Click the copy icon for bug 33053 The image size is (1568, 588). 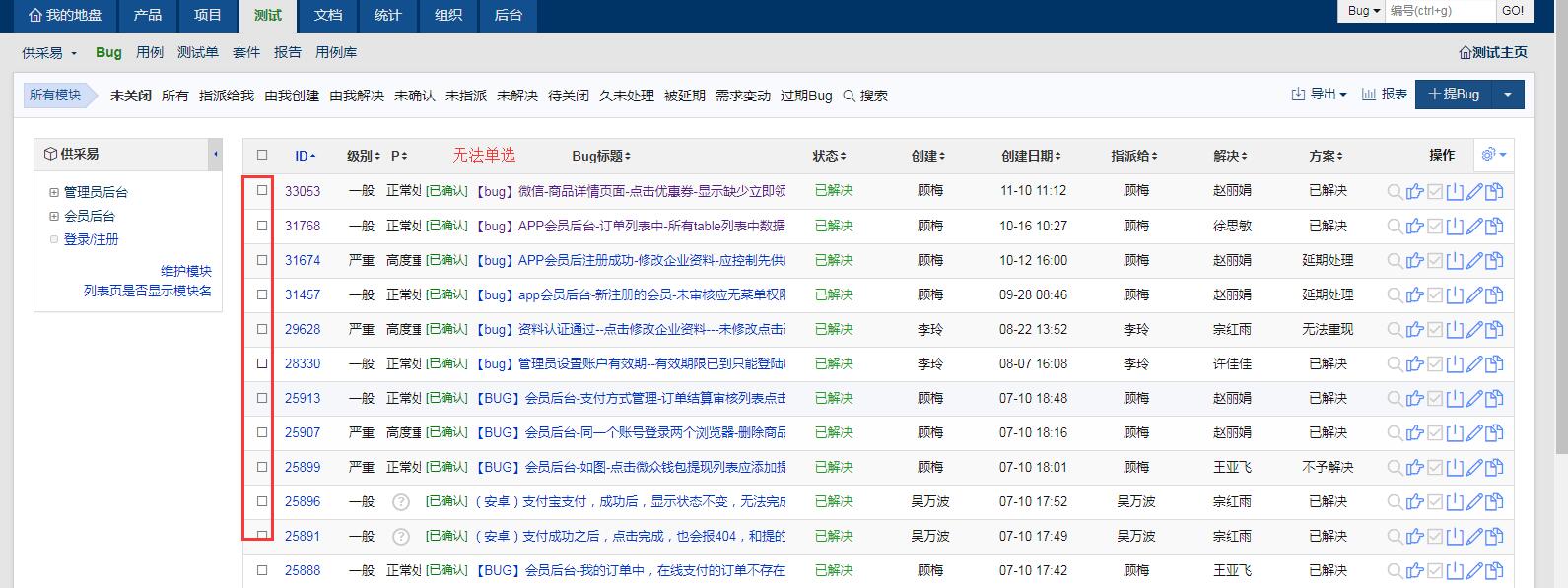[x=1495, y=192]
